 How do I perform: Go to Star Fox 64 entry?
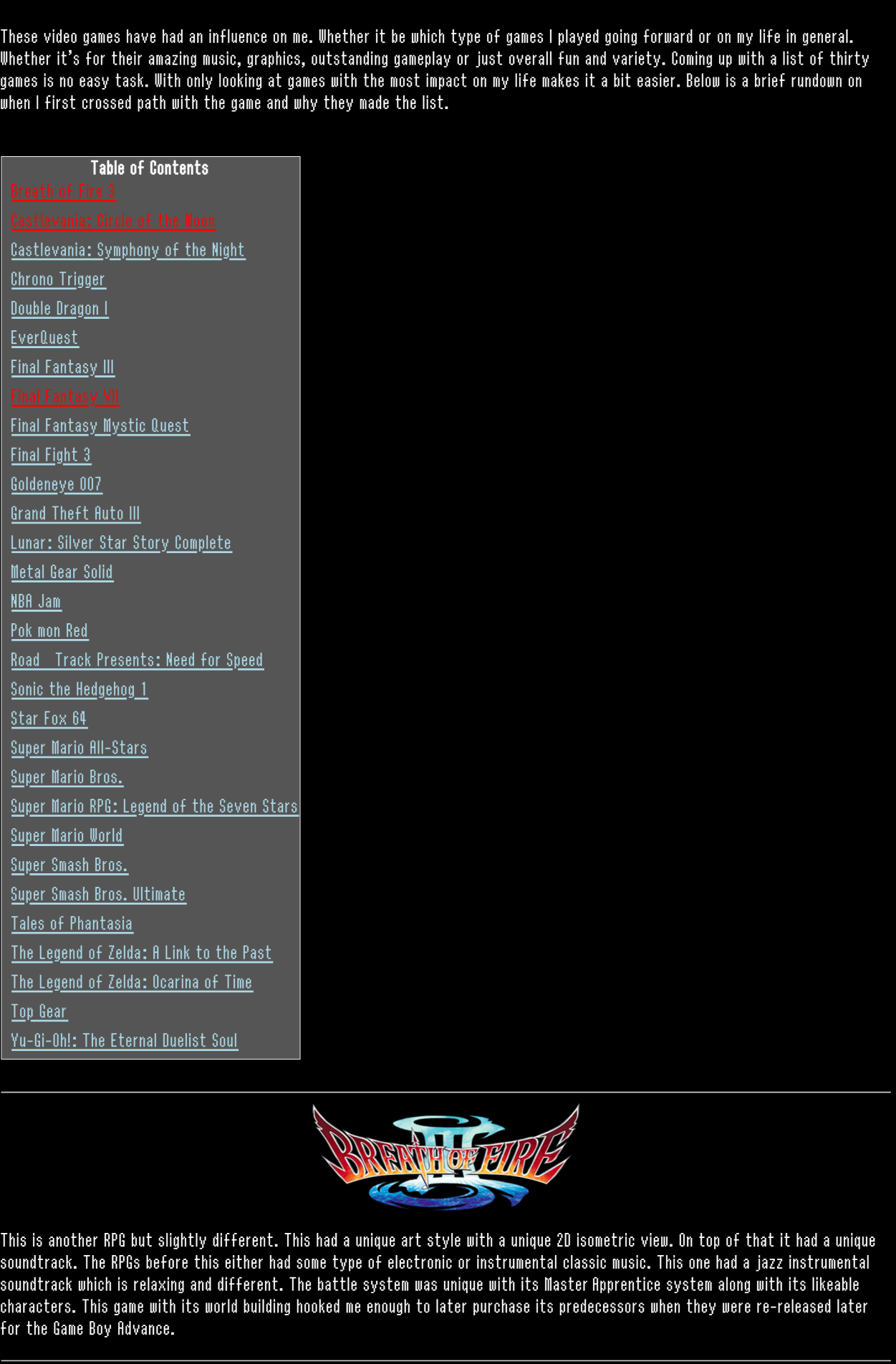click(x=49, y=719)
